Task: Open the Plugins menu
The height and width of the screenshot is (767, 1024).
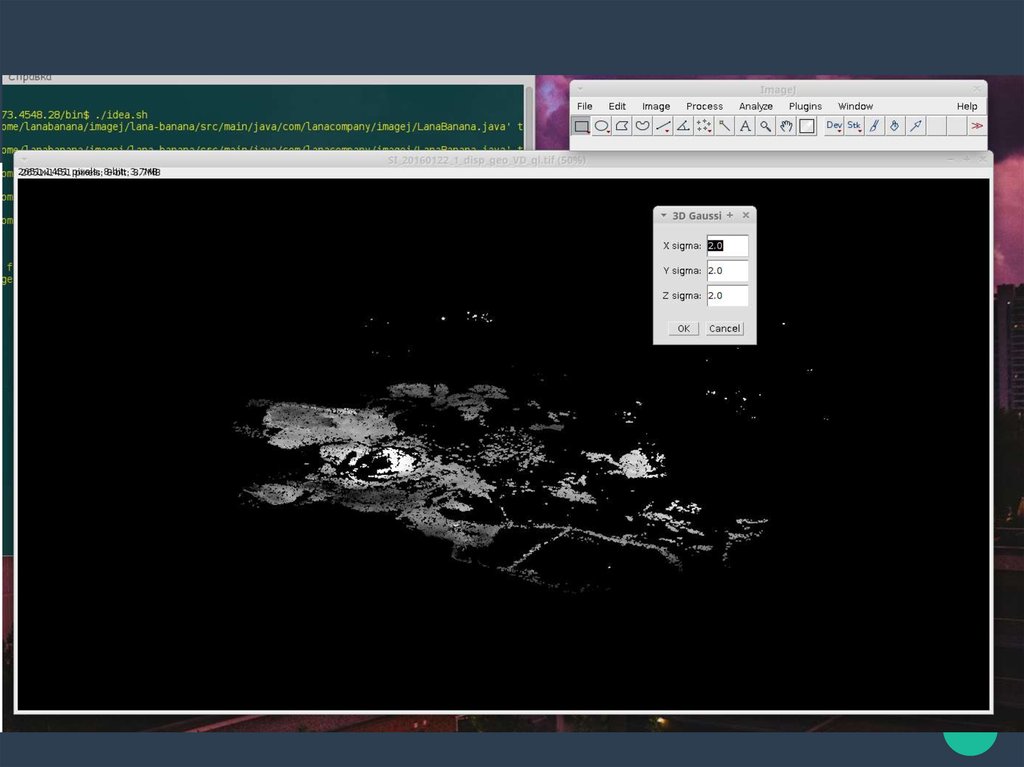Action: (805, 106)
